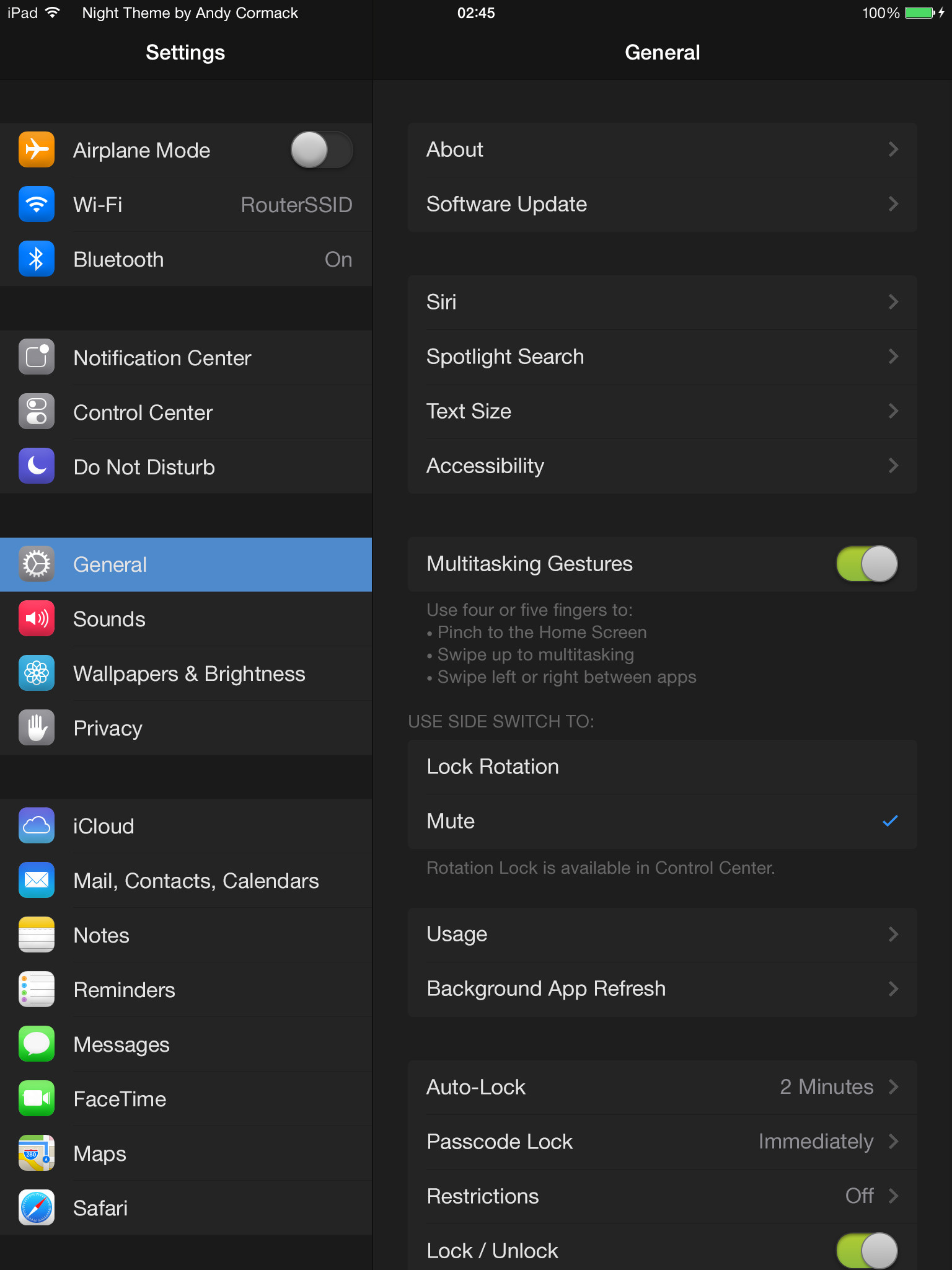Tap the orange Airplane Mode icon
This screenshot has height=1270, width=952.
[37, 150]
